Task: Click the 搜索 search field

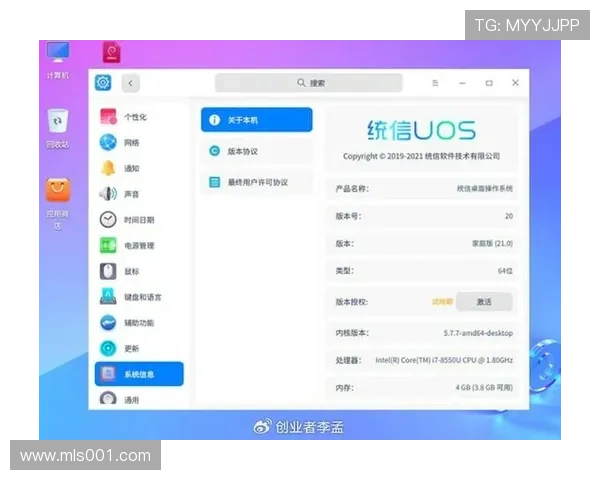Action: [x=308, y=83]
